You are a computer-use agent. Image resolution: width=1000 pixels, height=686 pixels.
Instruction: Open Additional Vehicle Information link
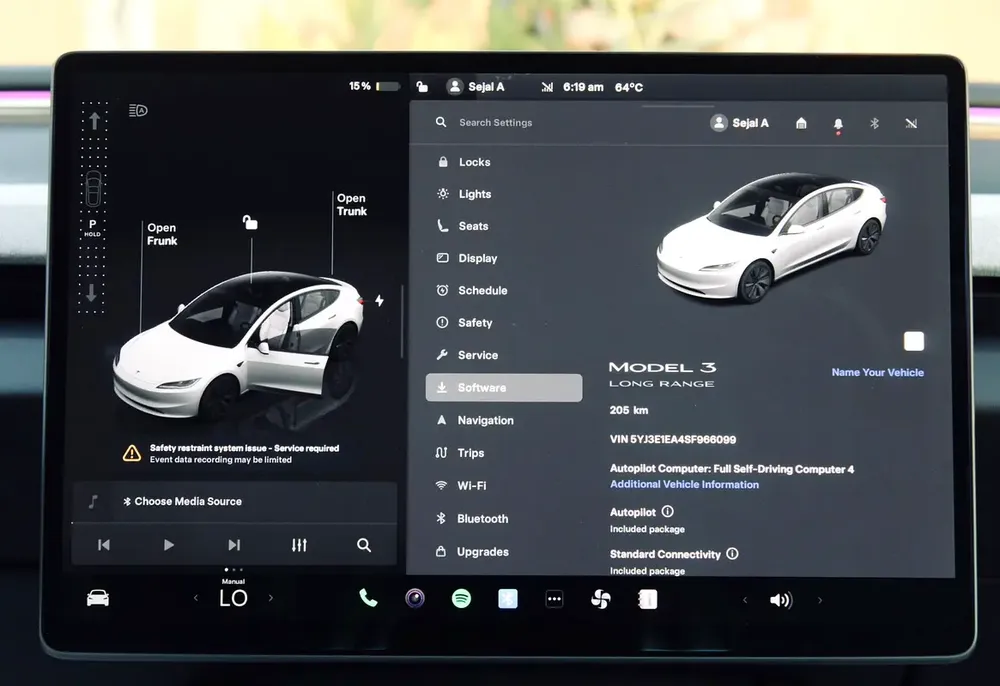pyautogui.click(x=684, y=485)
